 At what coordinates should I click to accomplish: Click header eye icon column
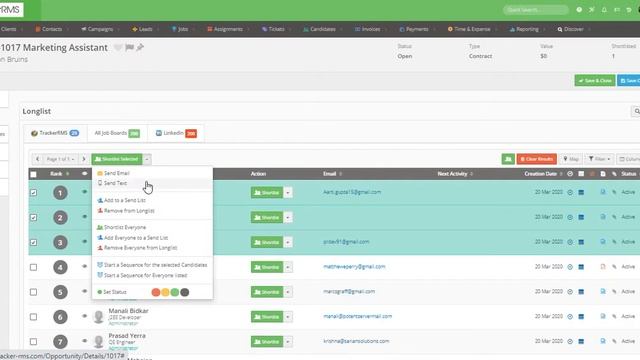click(x=84, y=174)
